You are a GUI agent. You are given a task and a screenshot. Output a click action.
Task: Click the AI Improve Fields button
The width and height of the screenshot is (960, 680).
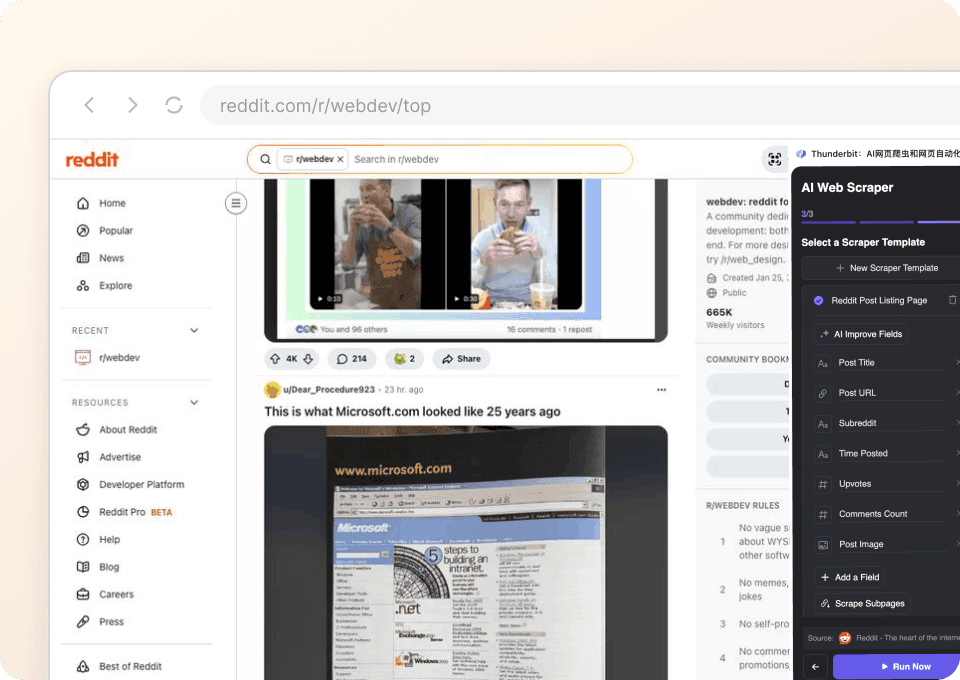[860, 334]
